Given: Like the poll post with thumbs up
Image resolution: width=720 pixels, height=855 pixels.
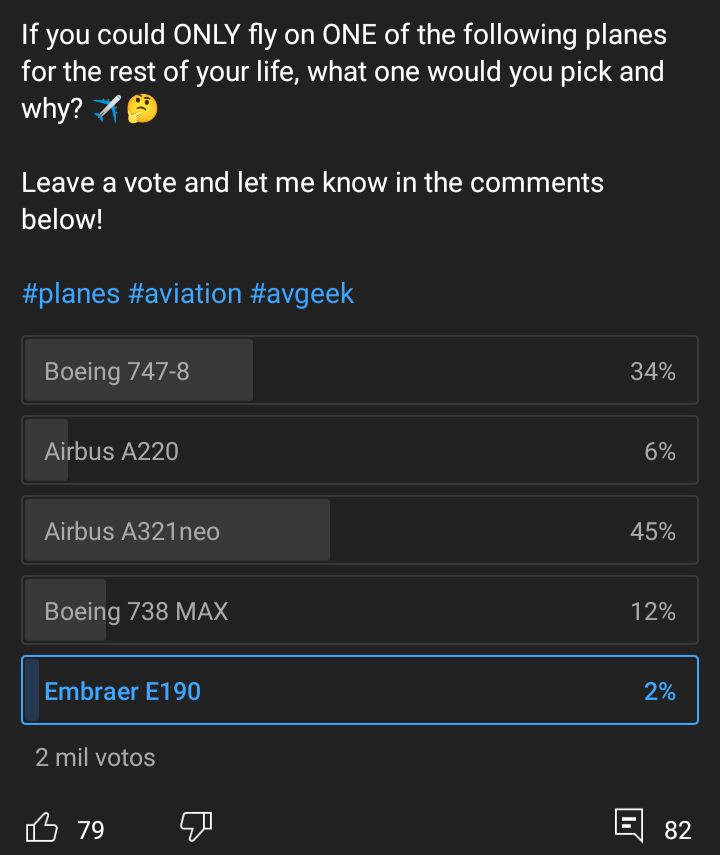Looking at the screenshot, I should (42, 827).
